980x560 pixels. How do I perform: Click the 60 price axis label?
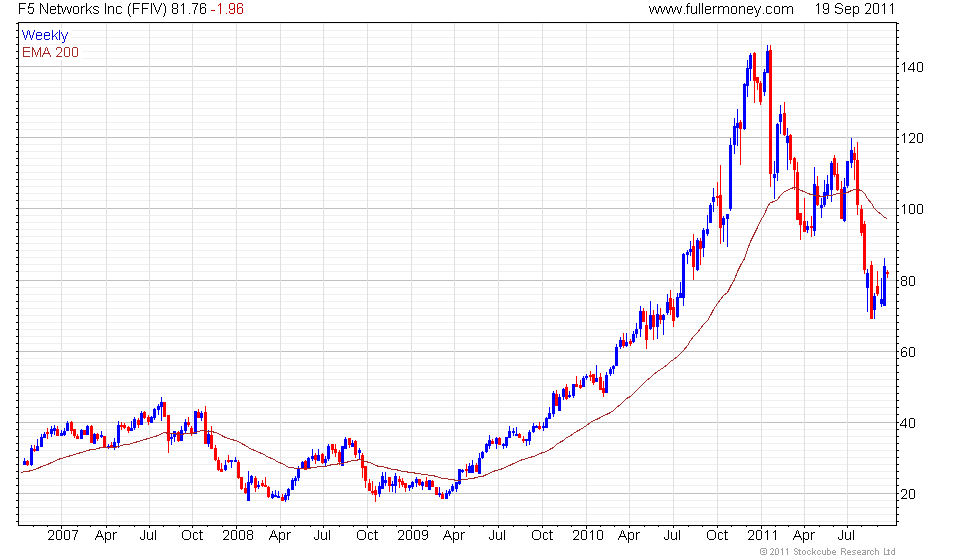(908, 352)
